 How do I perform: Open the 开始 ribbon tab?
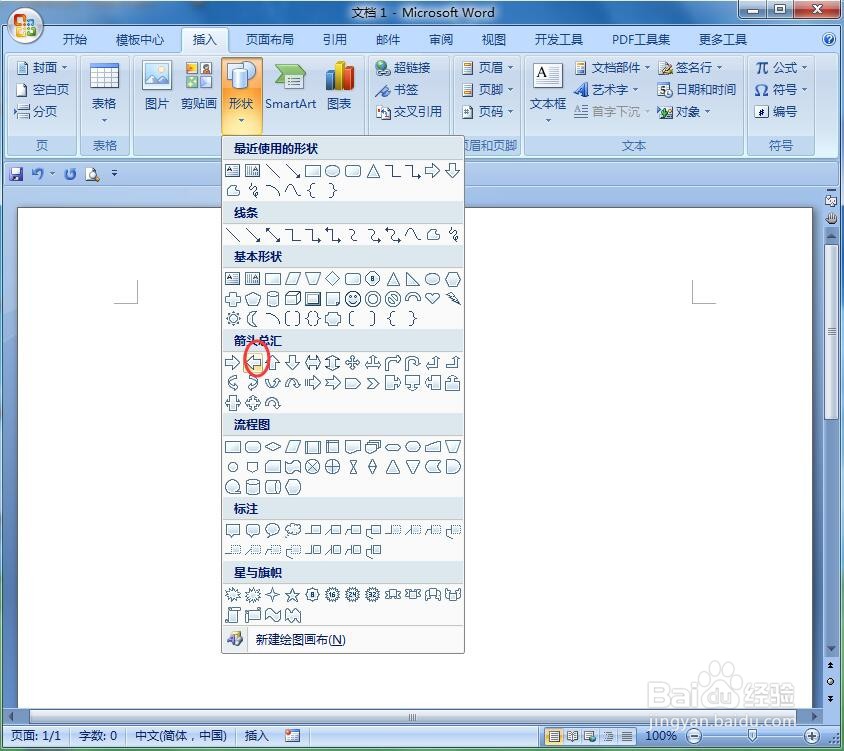[74, 39]
